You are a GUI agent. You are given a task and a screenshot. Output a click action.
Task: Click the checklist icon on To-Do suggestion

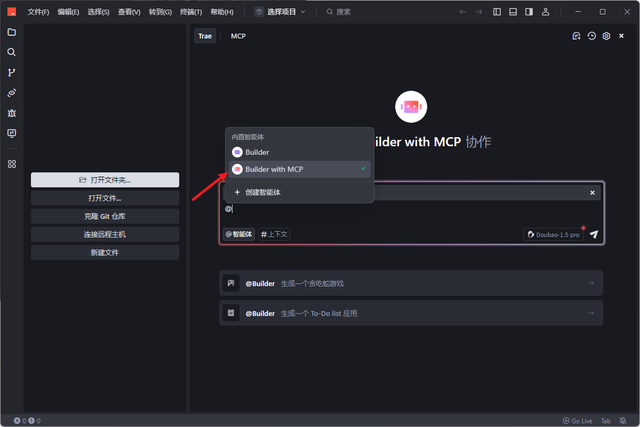pos(231,313)
